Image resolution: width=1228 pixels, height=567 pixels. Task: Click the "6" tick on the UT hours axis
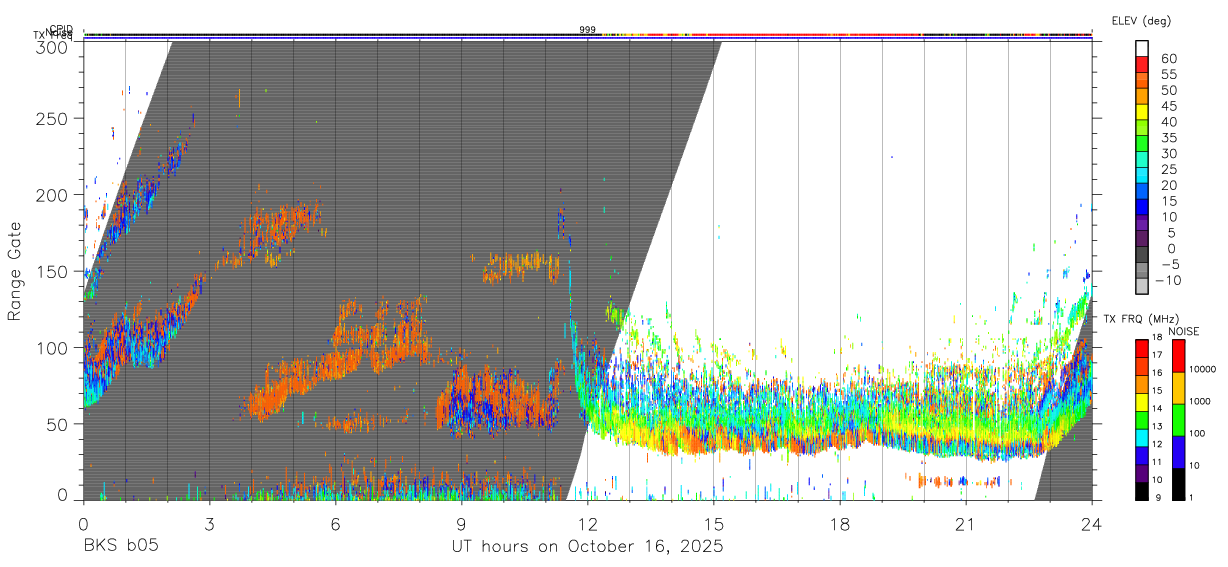pos(335,524)
